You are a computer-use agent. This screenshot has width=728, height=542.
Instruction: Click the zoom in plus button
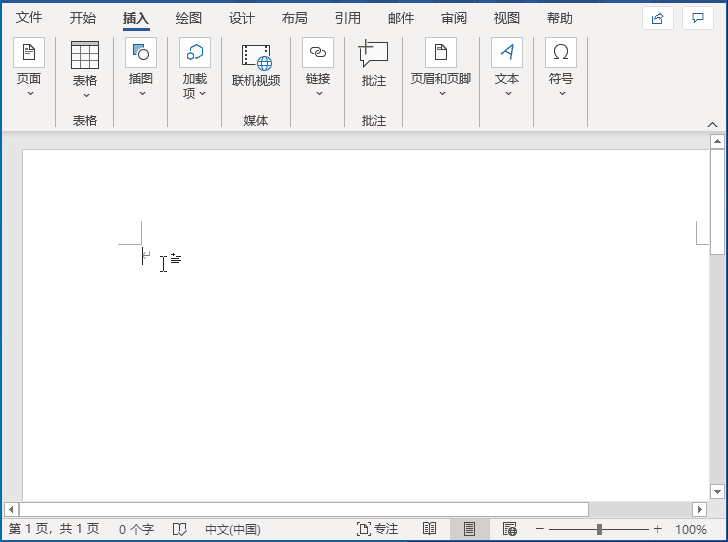(x=657, y=529)
